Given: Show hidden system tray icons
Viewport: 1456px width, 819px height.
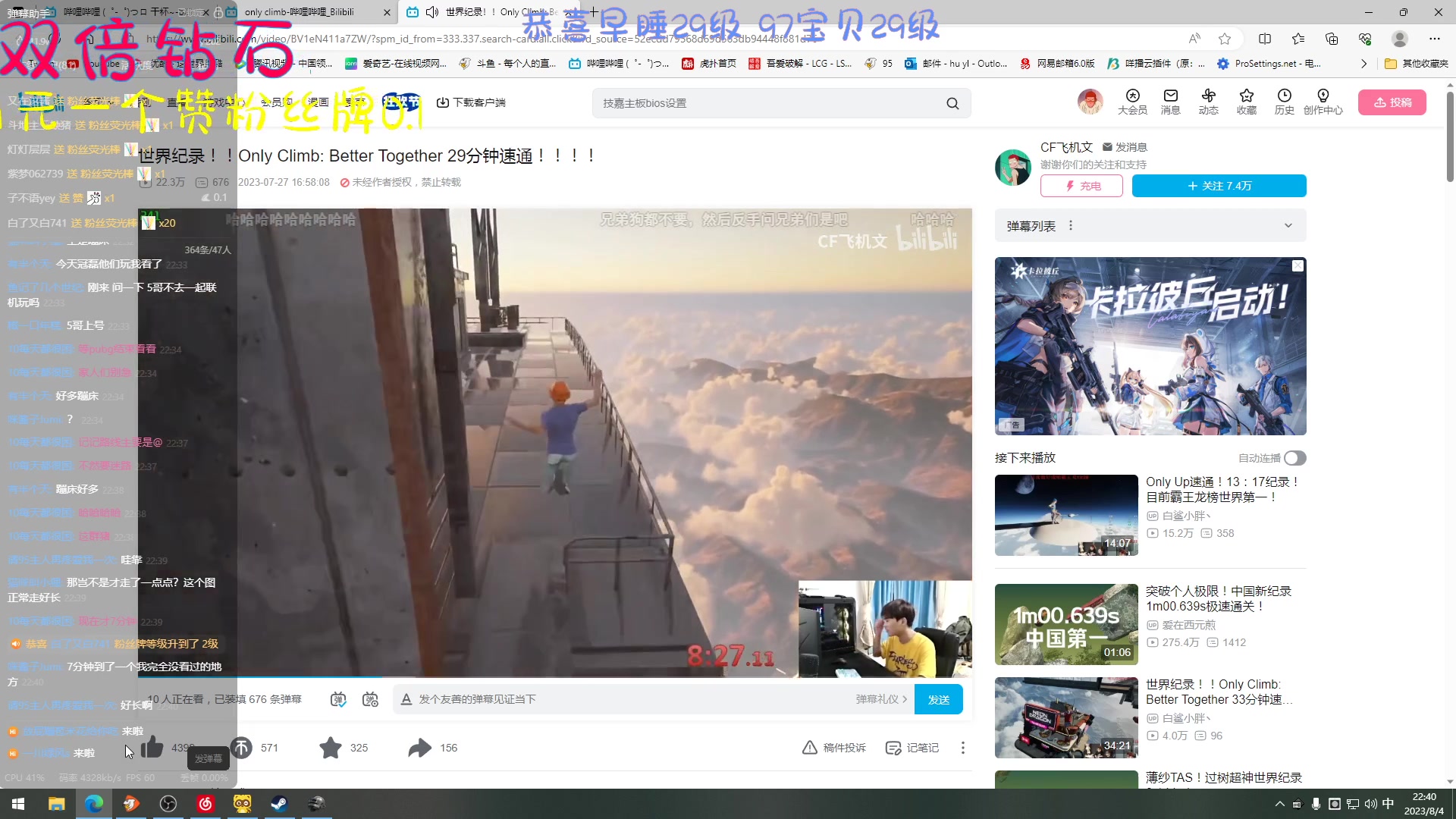Looking at the screenshot, I should (1280, 804).
